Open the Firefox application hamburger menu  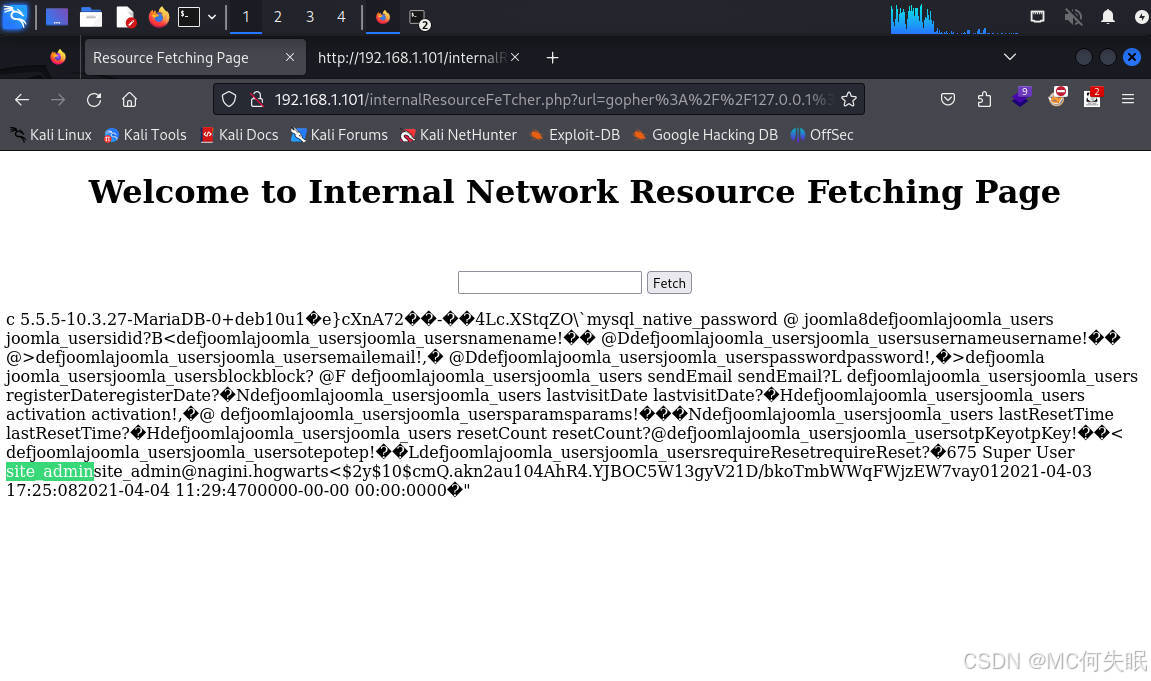coord(1128,99)
